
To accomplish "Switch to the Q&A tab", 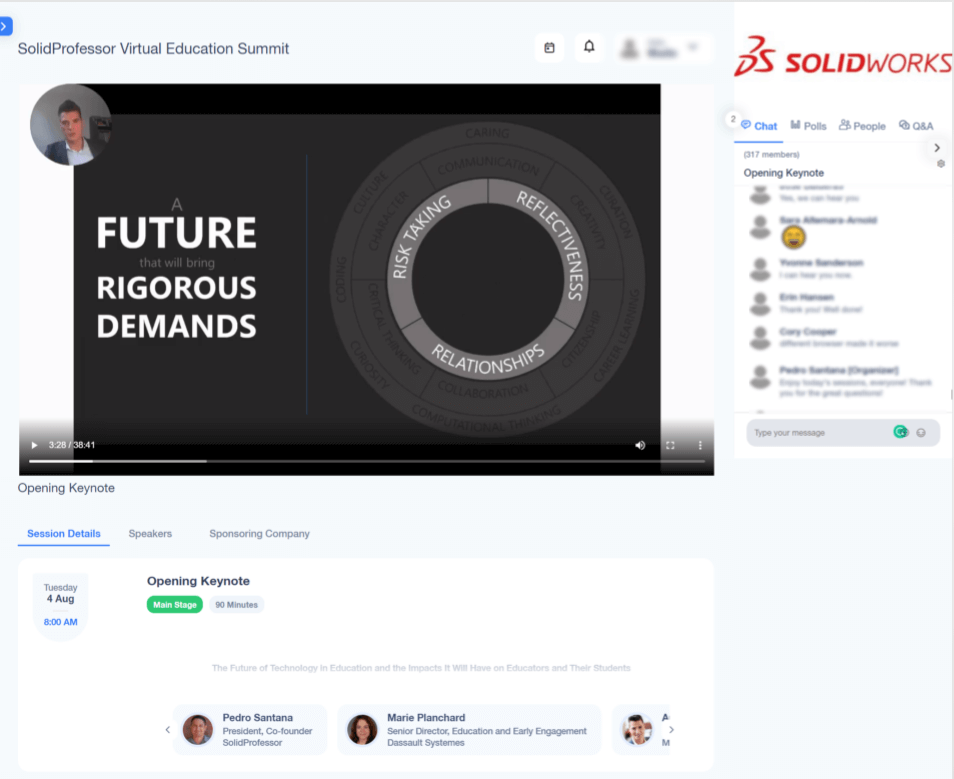I will click(916, 126).
